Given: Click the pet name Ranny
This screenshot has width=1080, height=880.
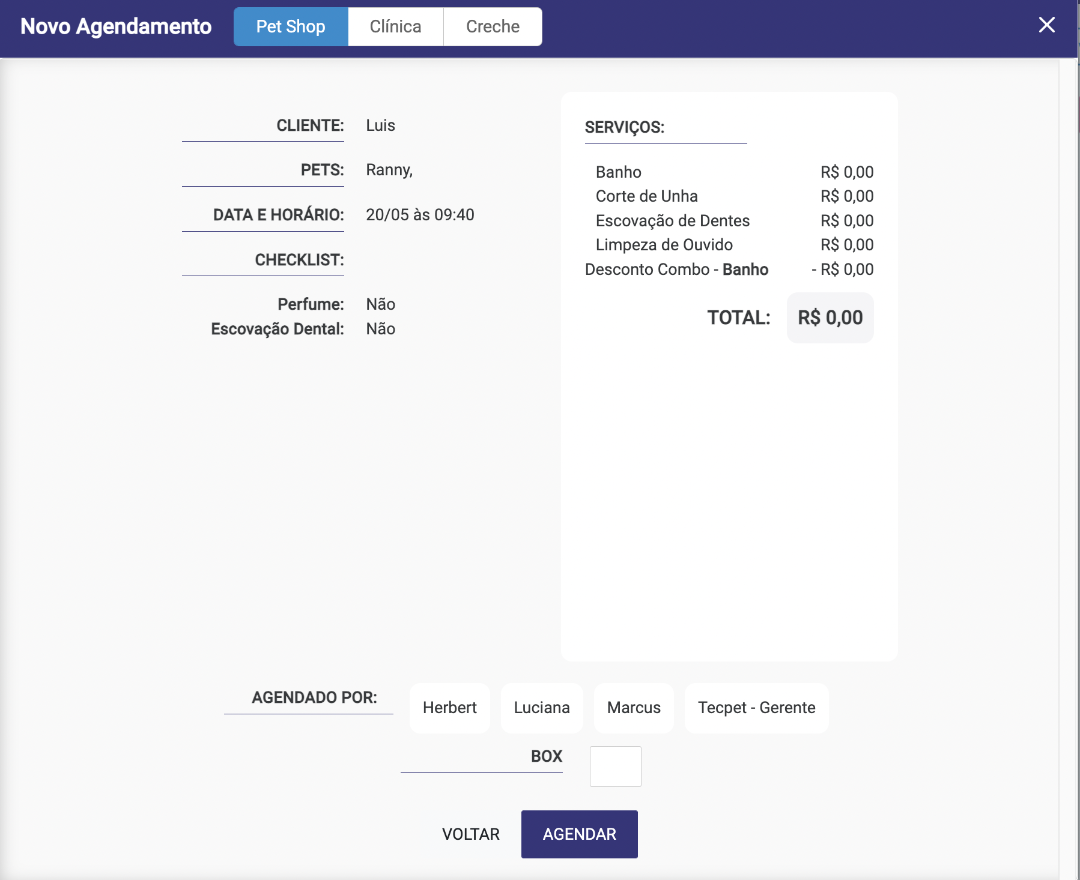Looking at the screenshot, I should pos(389,170).
